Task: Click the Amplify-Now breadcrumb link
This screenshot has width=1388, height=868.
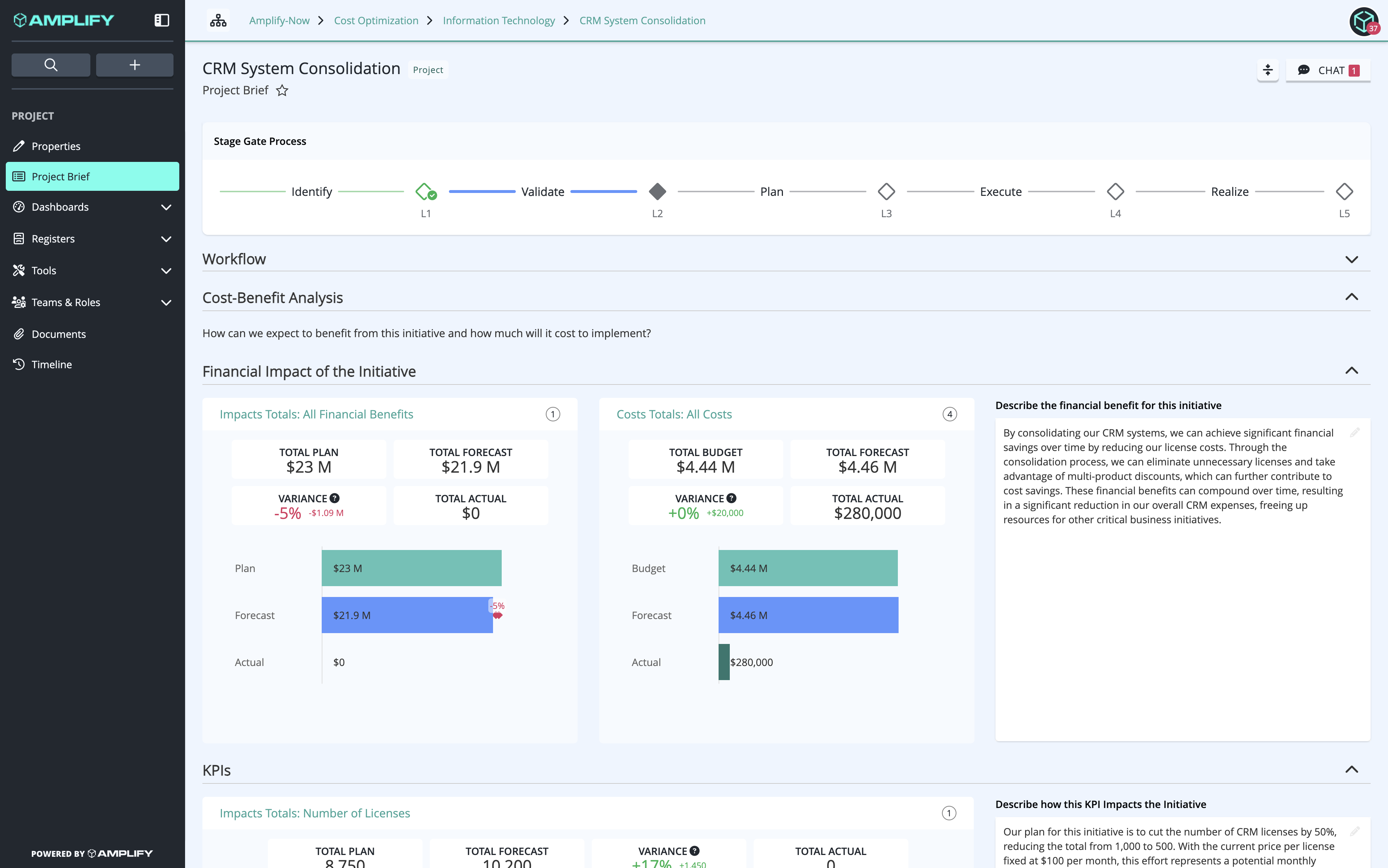Action: tap(279, 21)
